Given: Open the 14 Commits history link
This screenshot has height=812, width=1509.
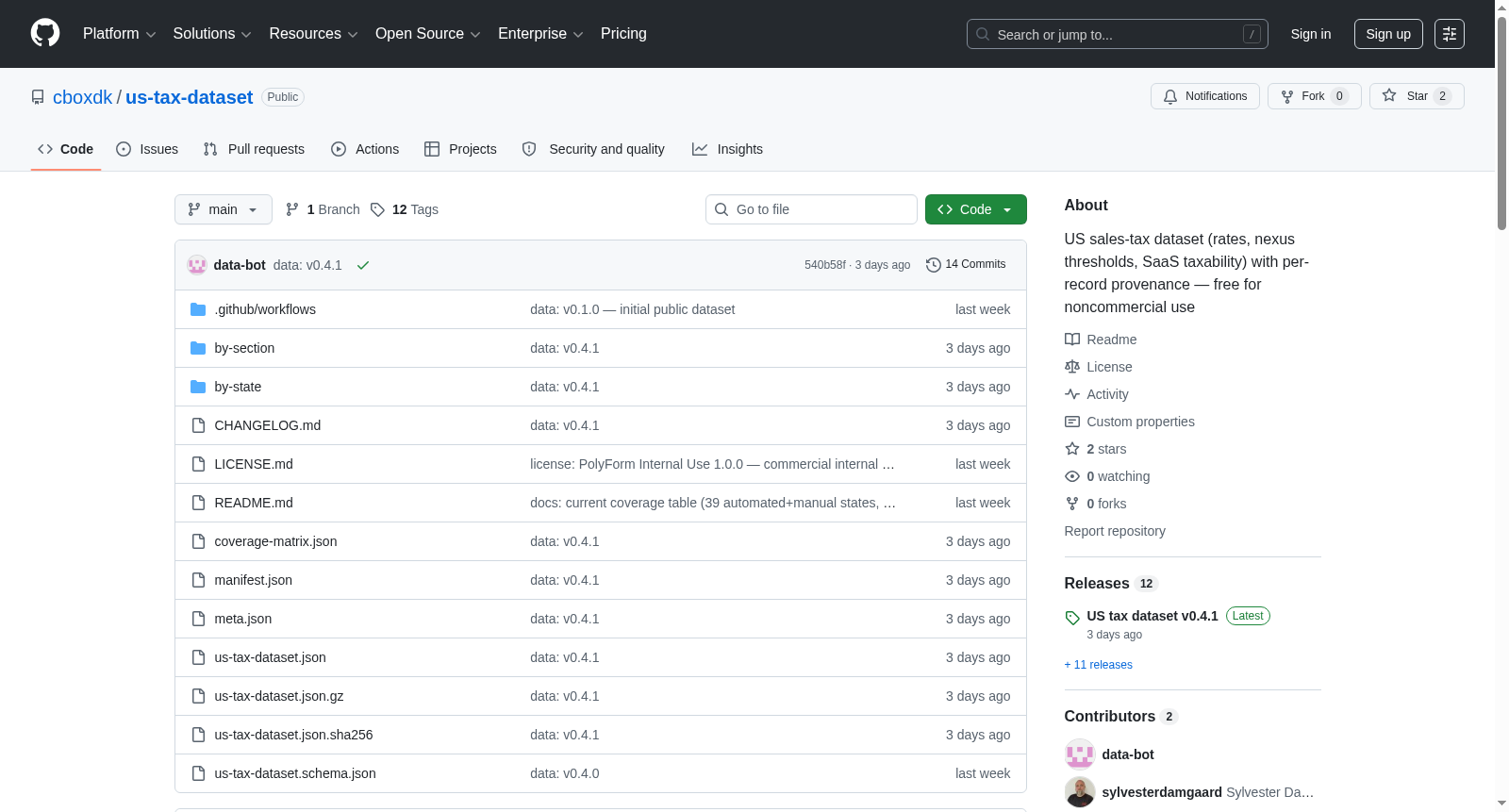Looking at the screenshot, I should point(967,265).
